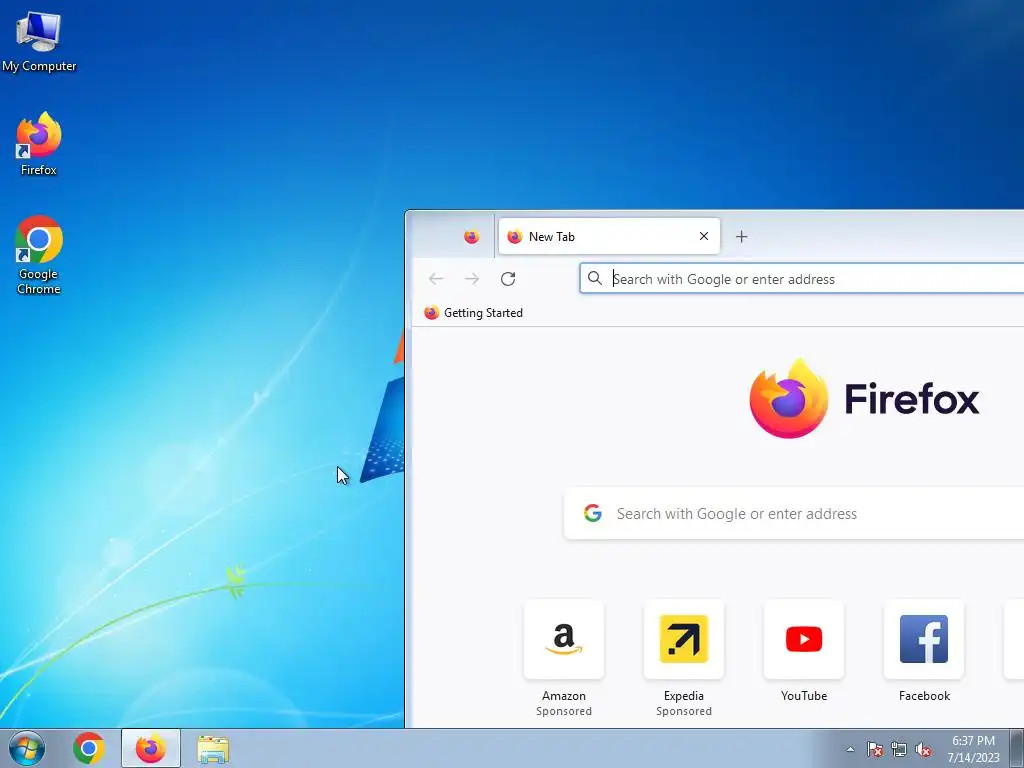Click the YouTube label text
The height and width of the screenshot is (768, 1024).
[804, 696]
